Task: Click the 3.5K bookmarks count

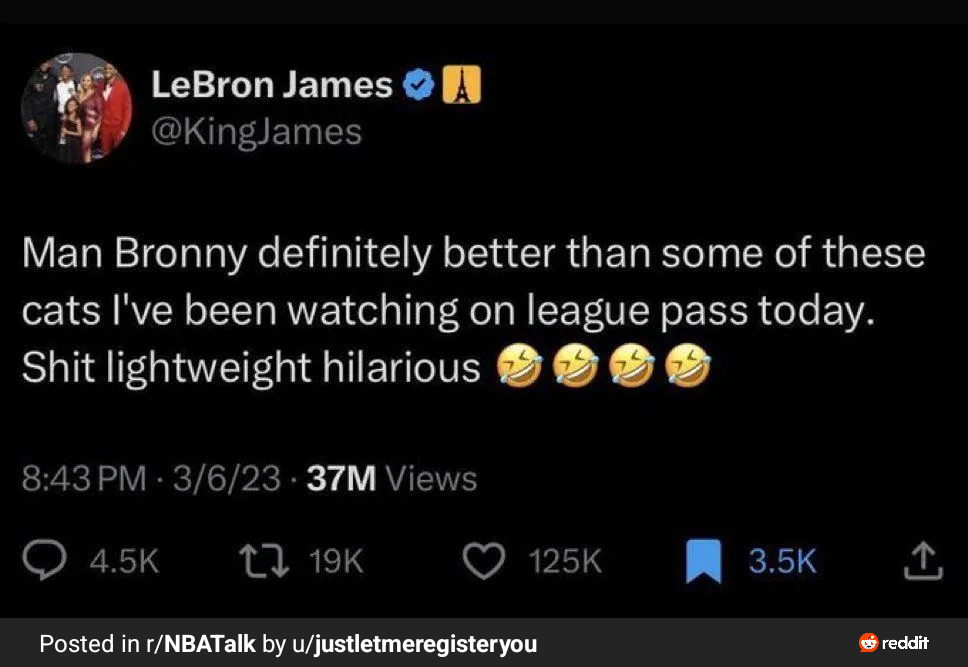Action: [x=782, y=561]
